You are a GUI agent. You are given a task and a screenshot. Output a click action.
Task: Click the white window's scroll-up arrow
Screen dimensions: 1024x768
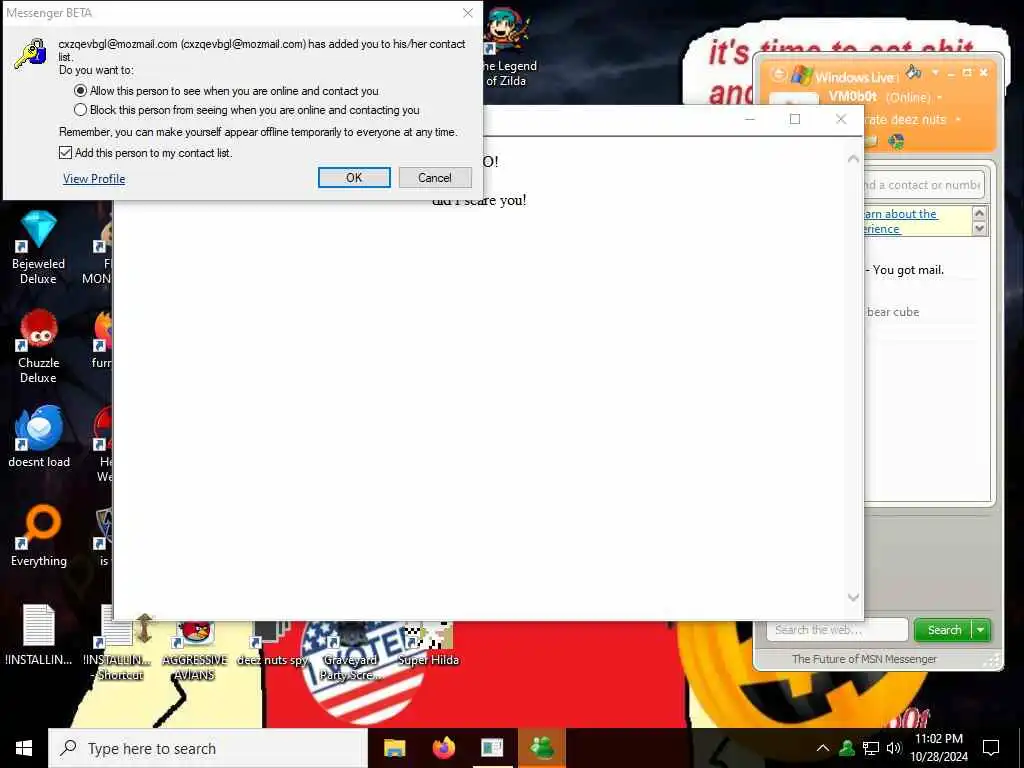pyautogui.click(x=853, y=159)
